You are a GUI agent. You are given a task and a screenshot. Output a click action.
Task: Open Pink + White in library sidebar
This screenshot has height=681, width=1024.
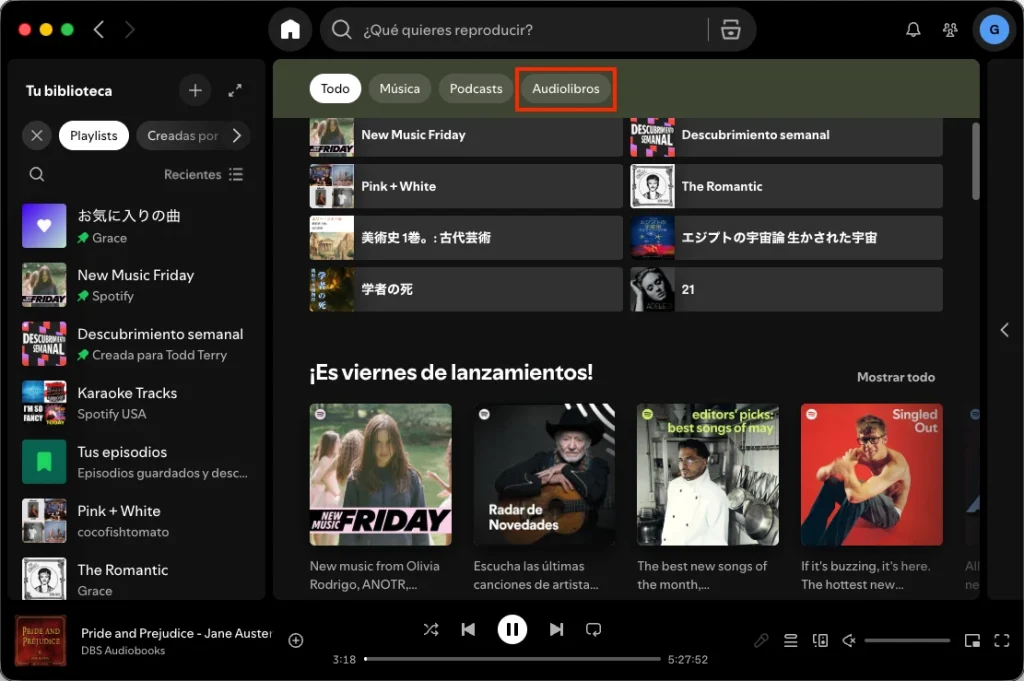point(136,520)
